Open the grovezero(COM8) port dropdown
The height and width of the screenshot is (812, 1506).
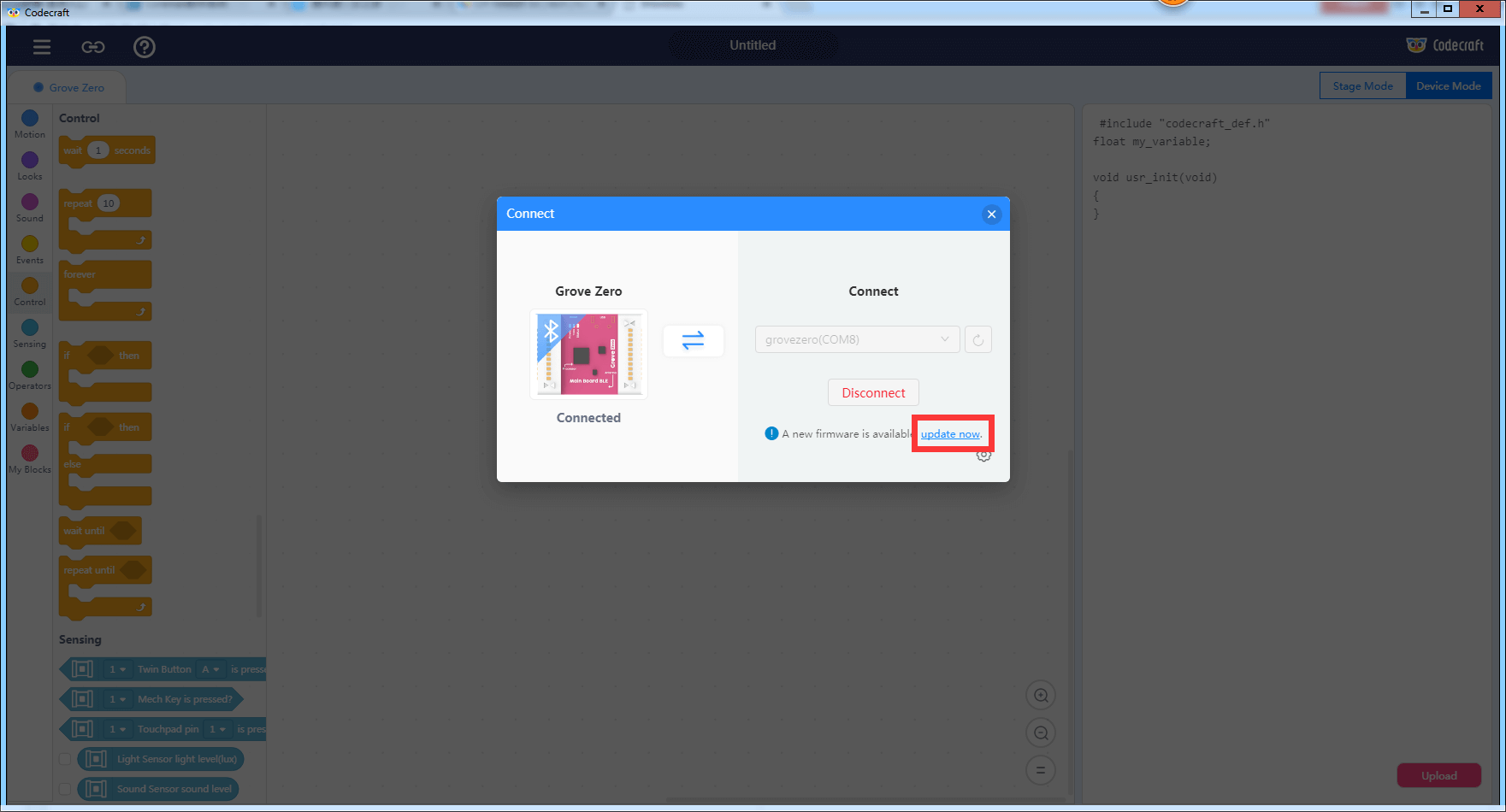(857, 339)
